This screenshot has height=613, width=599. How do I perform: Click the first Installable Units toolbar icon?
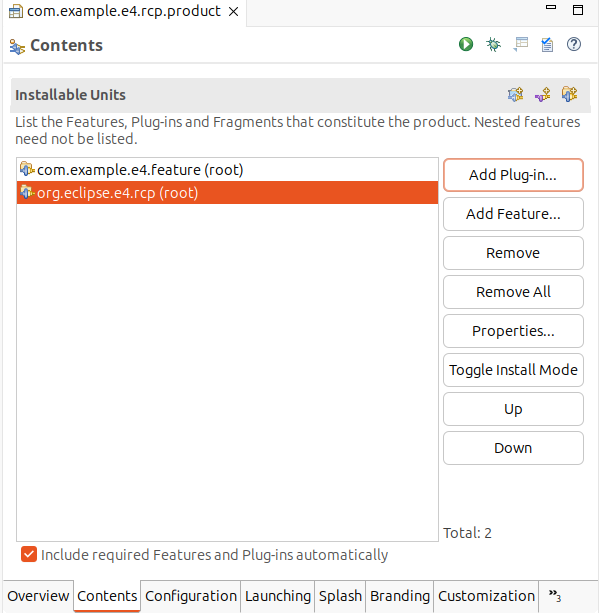coord(515,94)
